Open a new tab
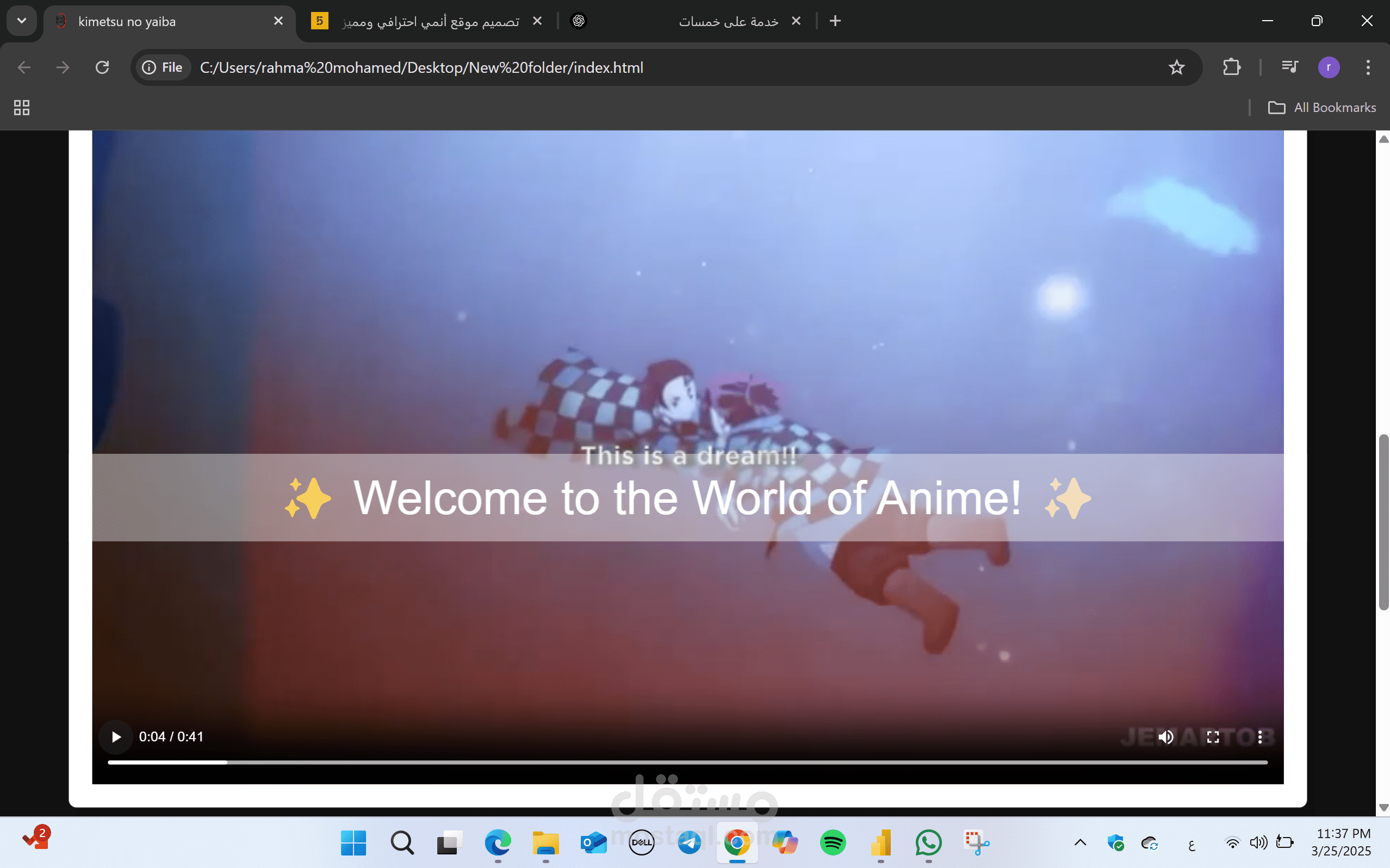1390x868 pixels. 835,21
